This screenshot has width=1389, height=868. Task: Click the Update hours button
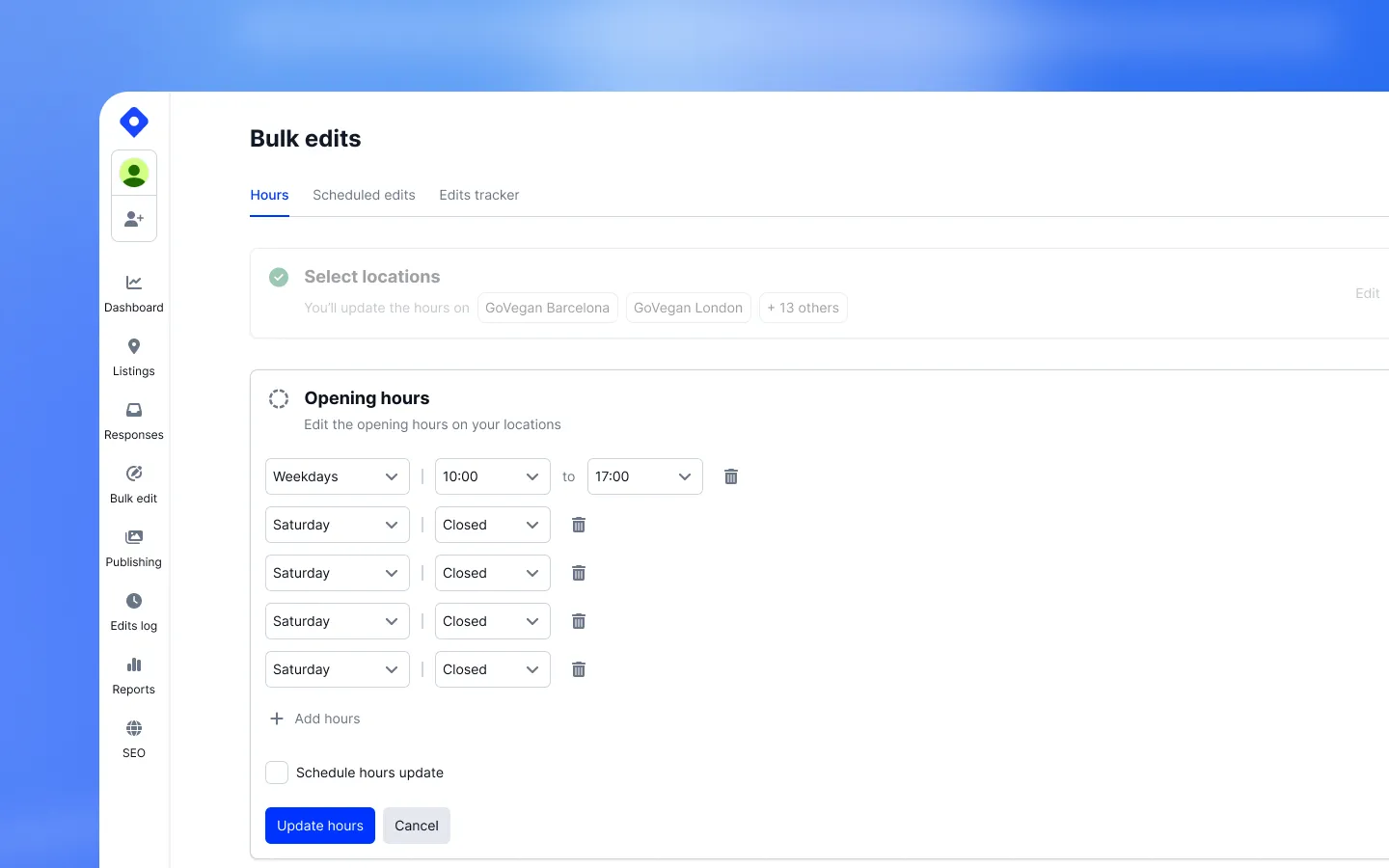click(x=319, y=826)
